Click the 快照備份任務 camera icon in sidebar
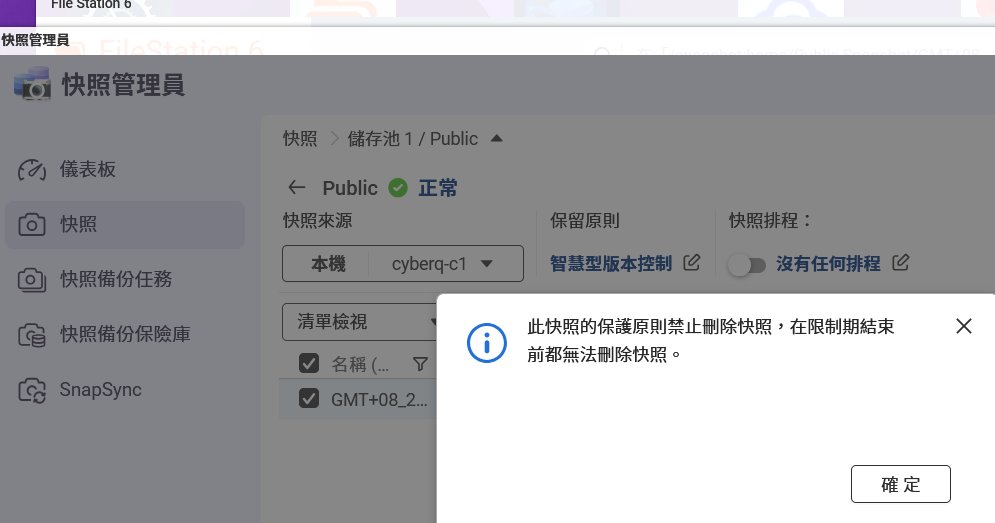 (33, 280)
